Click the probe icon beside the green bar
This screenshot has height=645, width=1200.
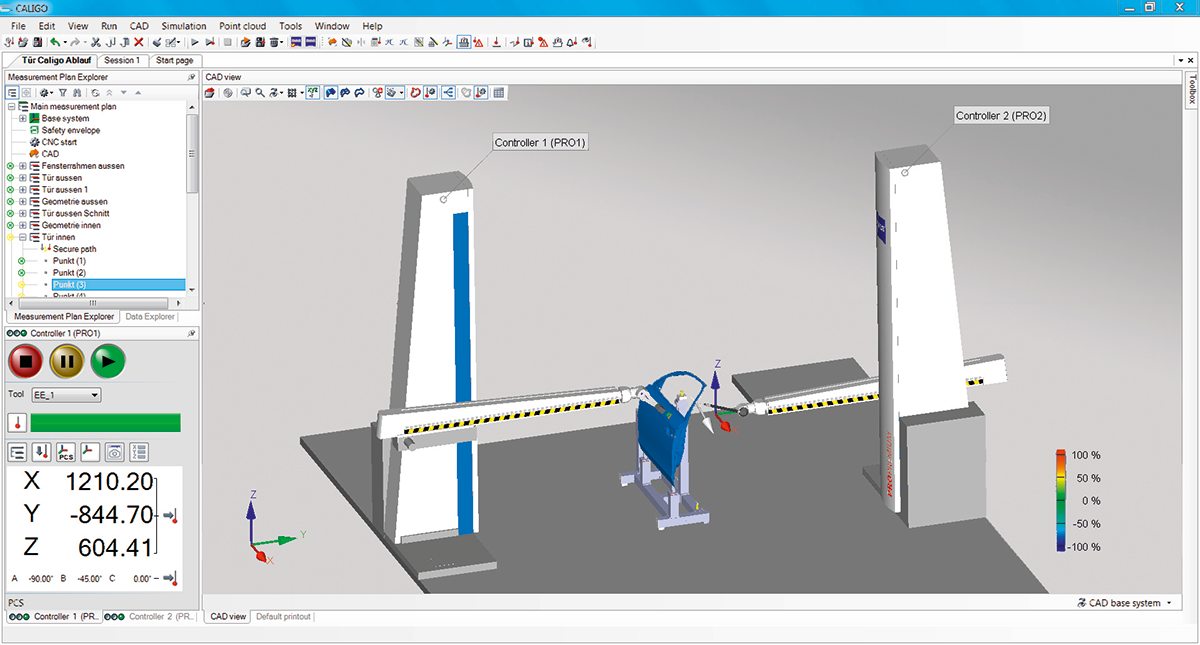[16, 422]
